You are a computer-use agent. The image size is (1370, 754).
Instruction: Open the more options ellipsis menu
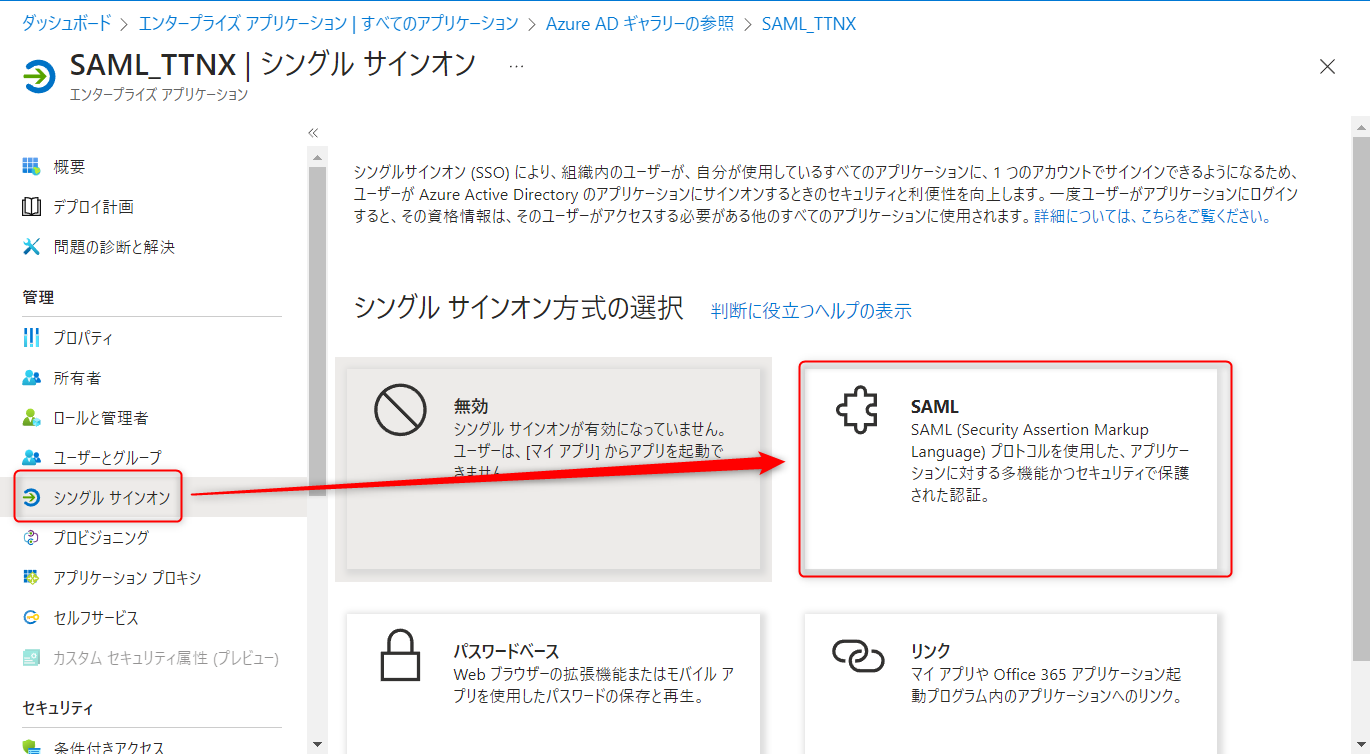coord(516,66)
